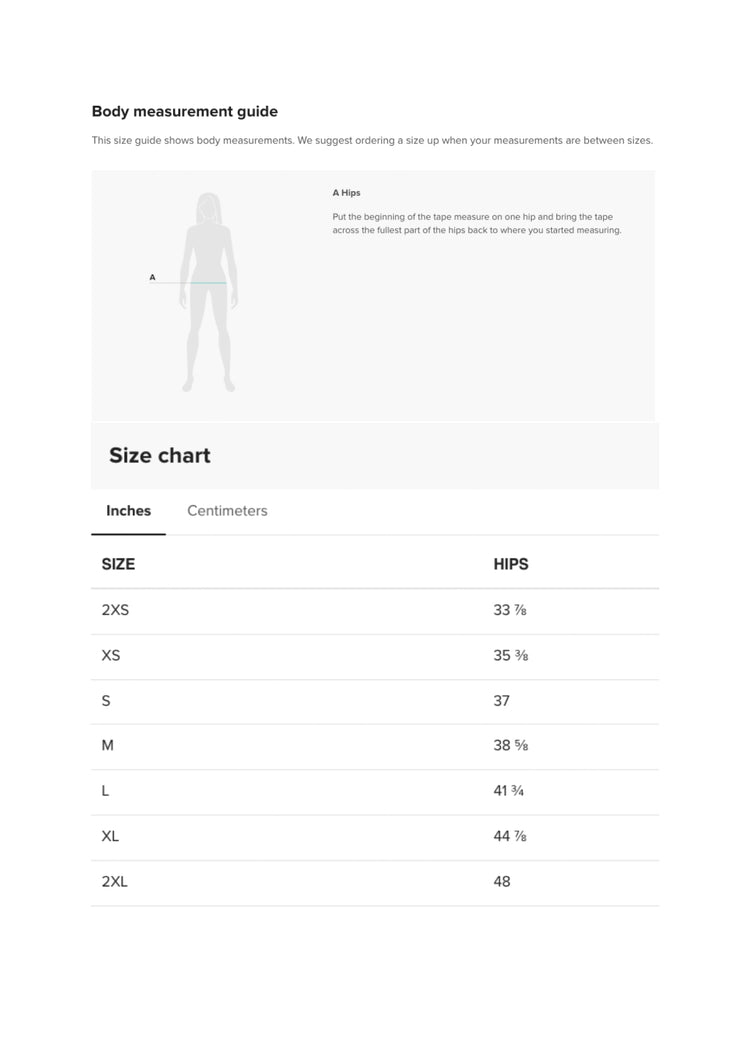This screenshot has height=1061, width=750.
Task: Click the teal hip measurement line
Action: tap(208, 283)
